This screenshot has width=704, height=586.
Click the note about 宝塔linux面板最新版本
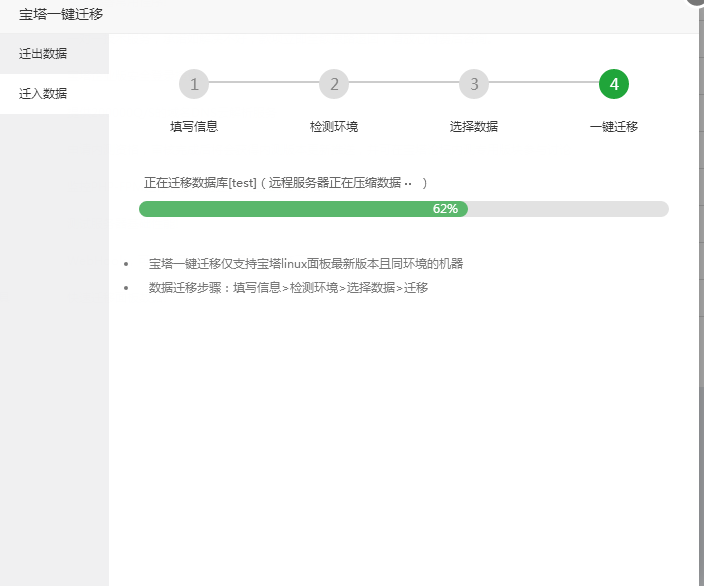pyautogui.click(x=306, y=264)
